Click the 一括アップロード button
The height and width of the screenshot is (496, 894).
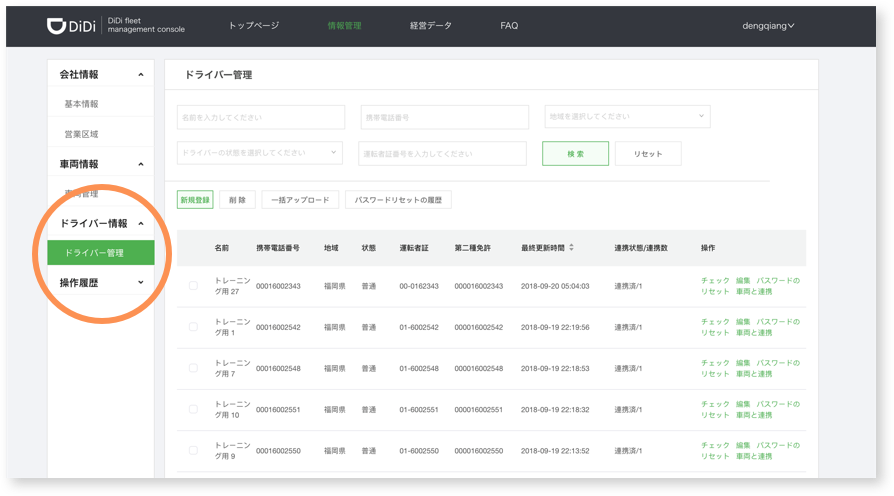300,200
